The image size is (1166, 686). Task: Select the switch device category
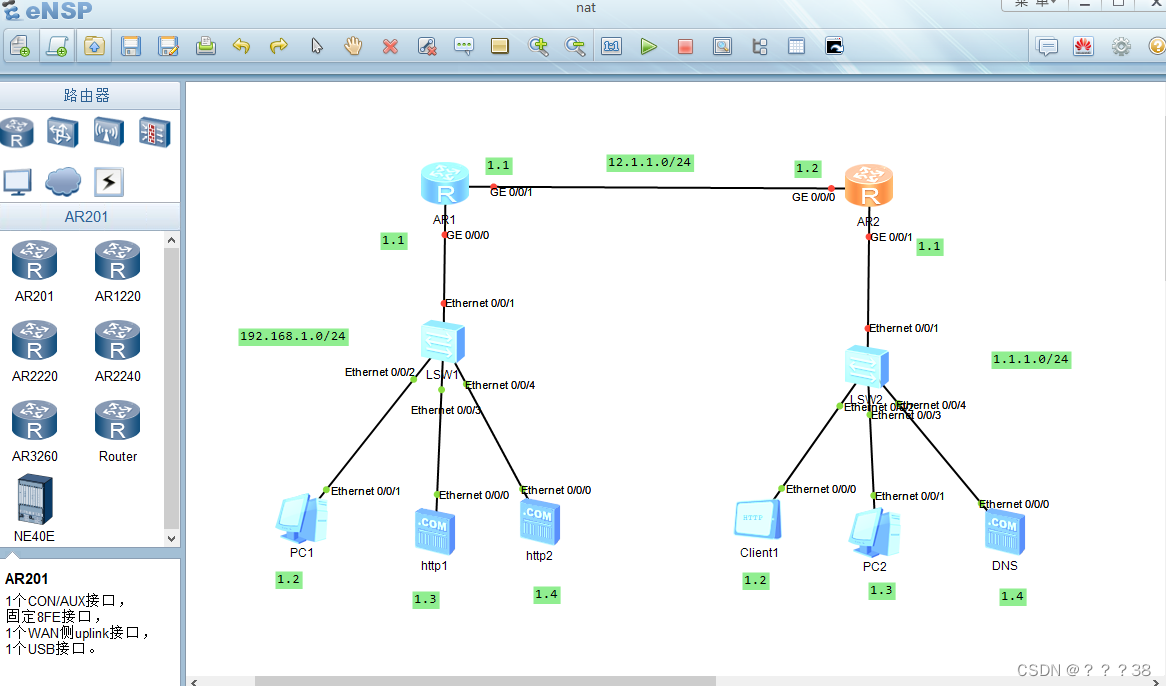tap(62, 132)
